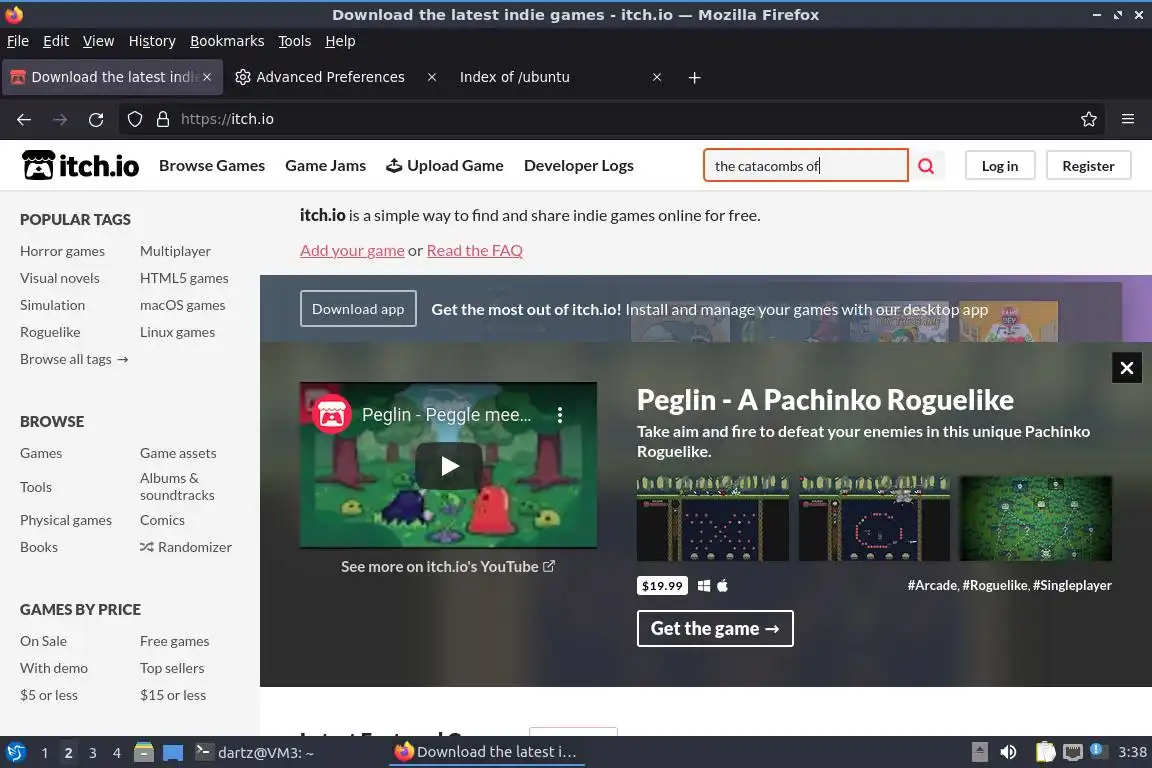
Task: Follow the Add your game link
Action: [352, 251]
